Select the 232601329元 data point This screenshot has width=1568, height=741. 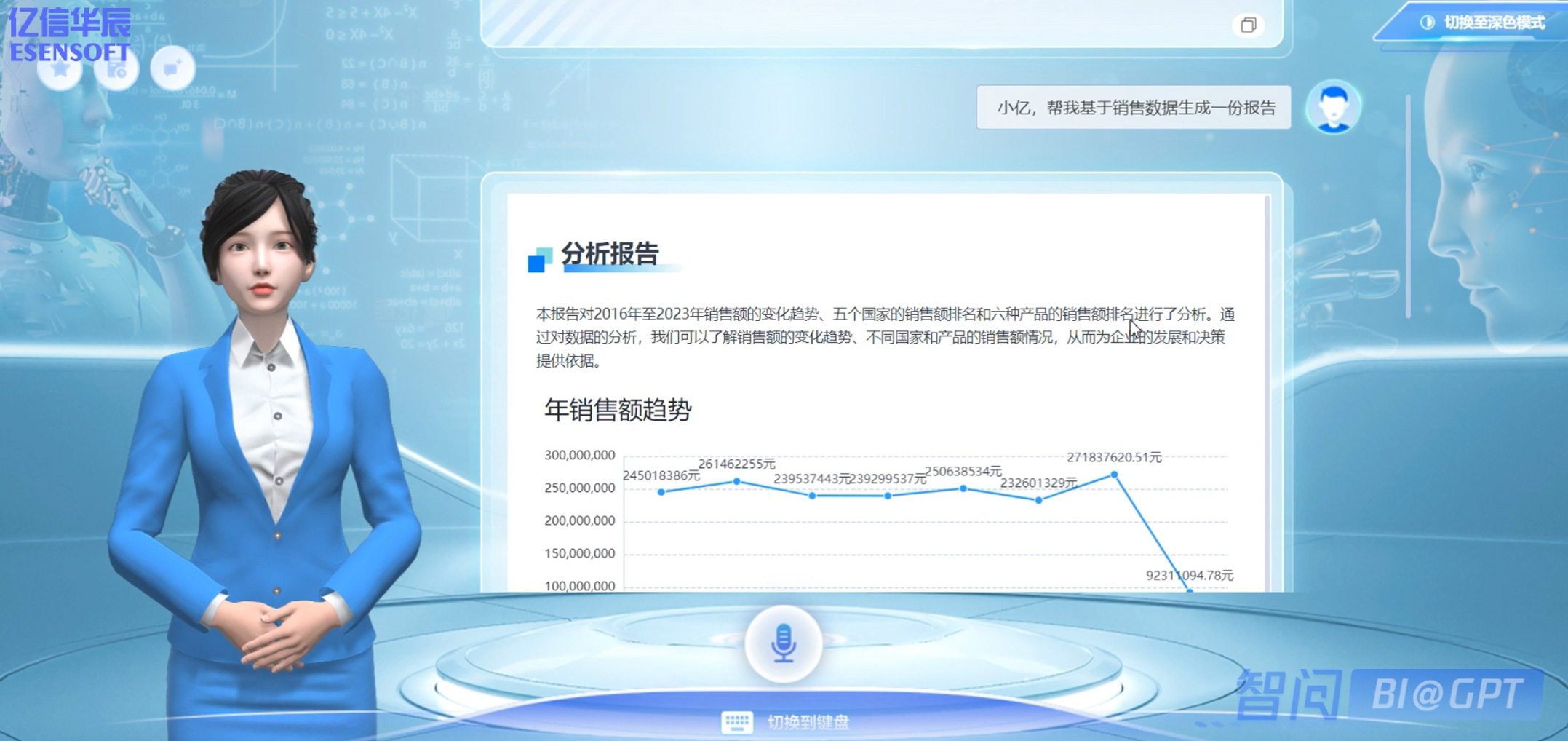pyautogui.click(x=1038, y=500)
